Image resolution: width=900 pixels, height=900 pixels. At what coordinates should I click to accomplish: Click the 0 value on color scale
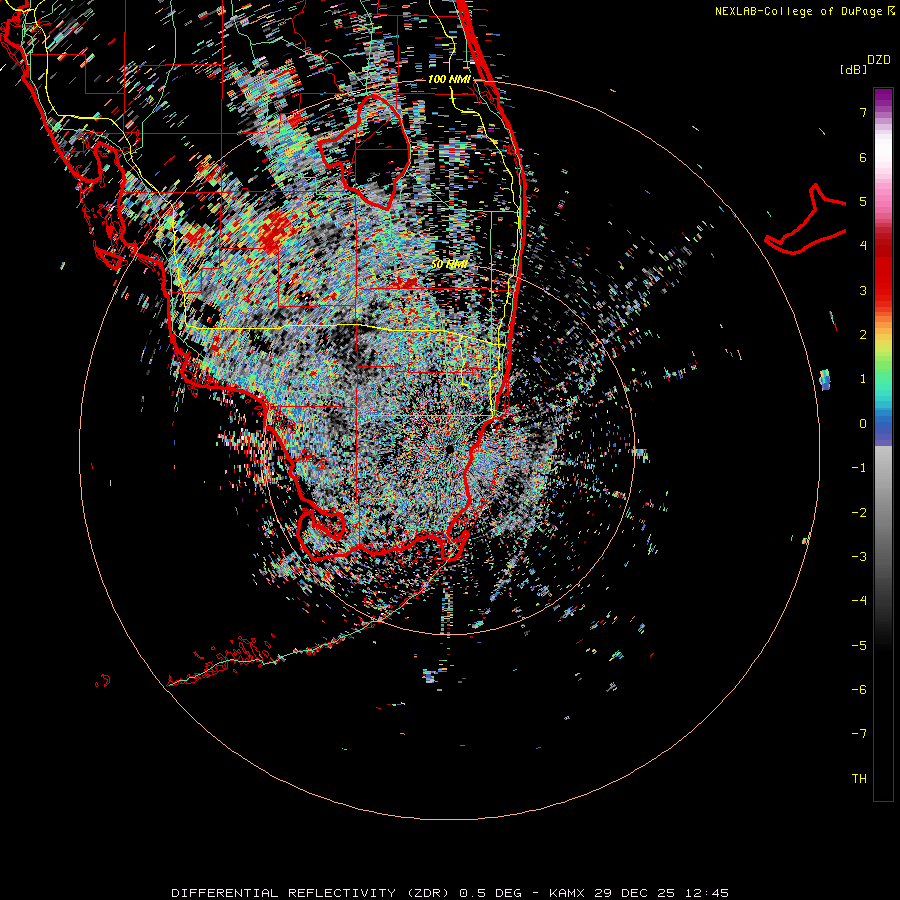point(863,424)
